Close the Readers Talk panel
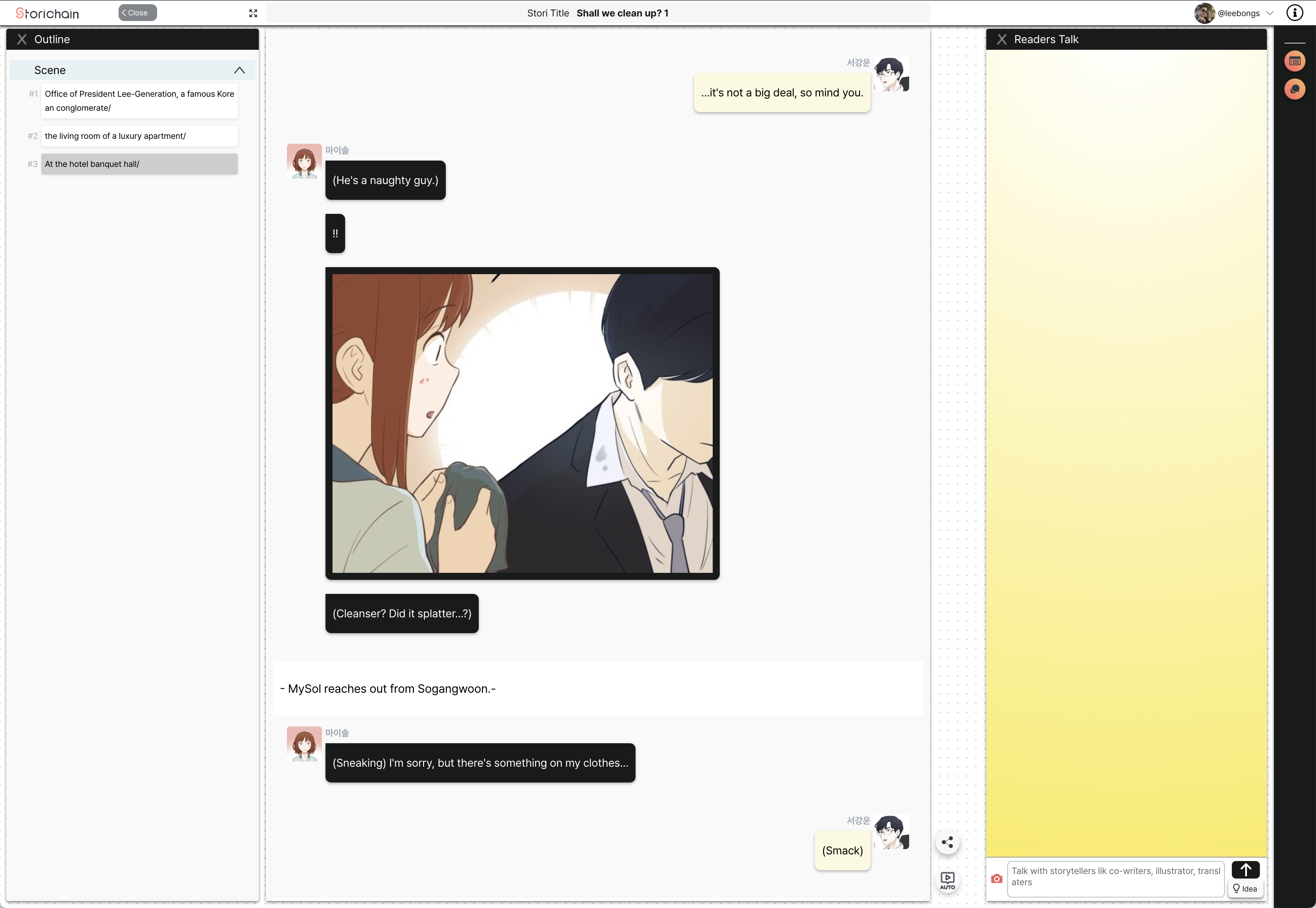Screen dimensions: 1316x908 point(1001,39)
